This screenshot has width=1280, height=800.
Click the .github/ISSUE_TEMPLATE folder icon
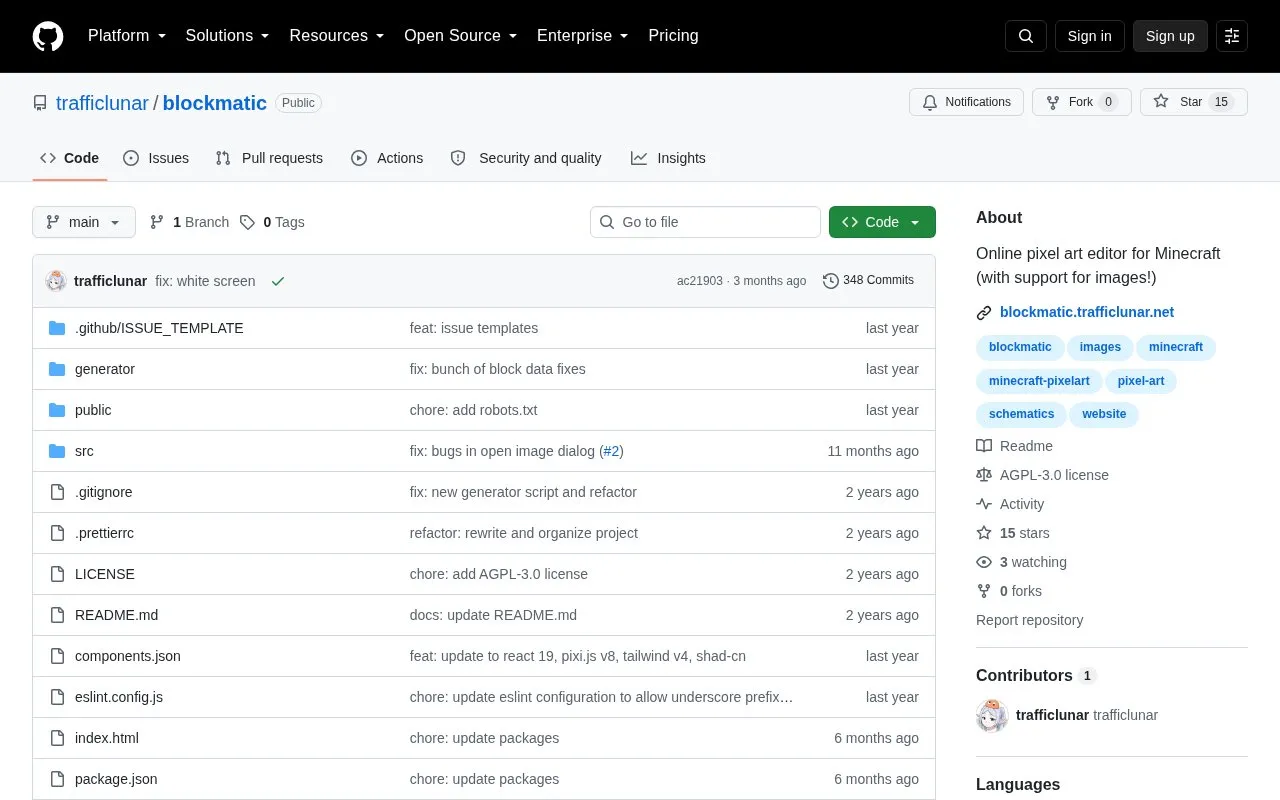click(x=57, y=328)
